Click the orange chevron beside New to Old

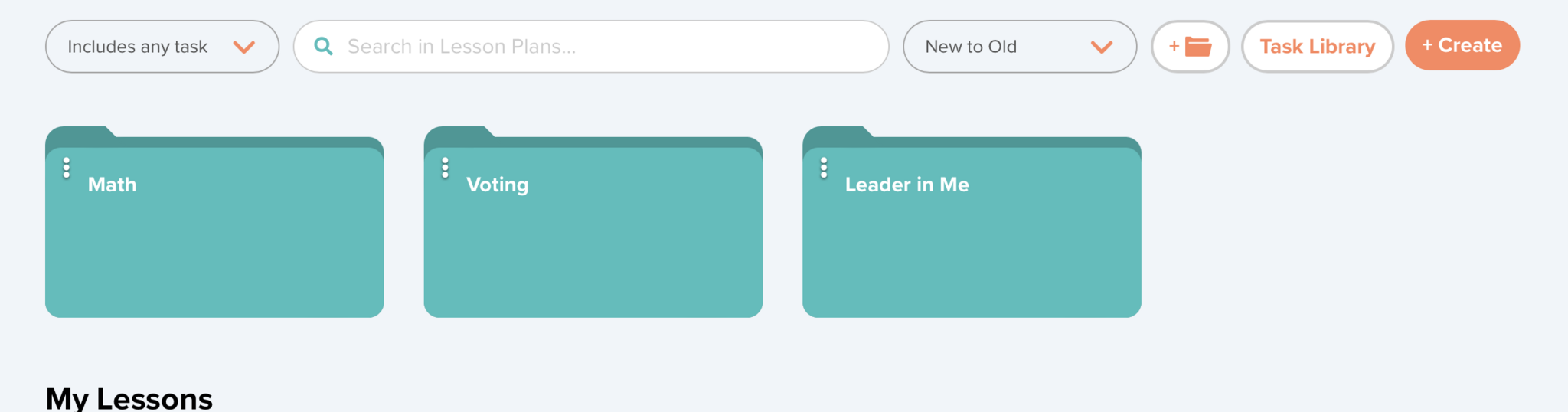1101,47
